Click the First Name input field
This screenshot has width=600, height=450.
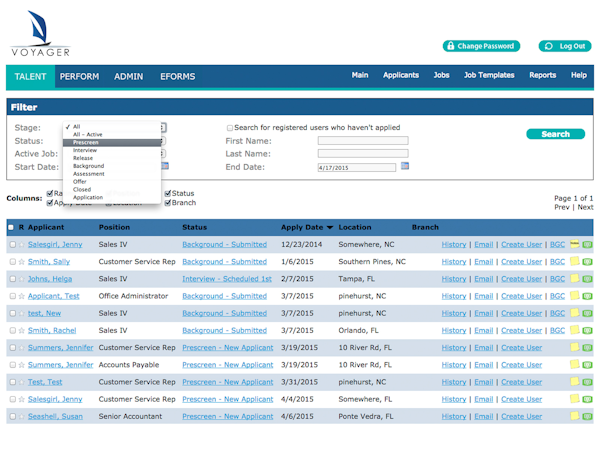(x=362, y=141)
